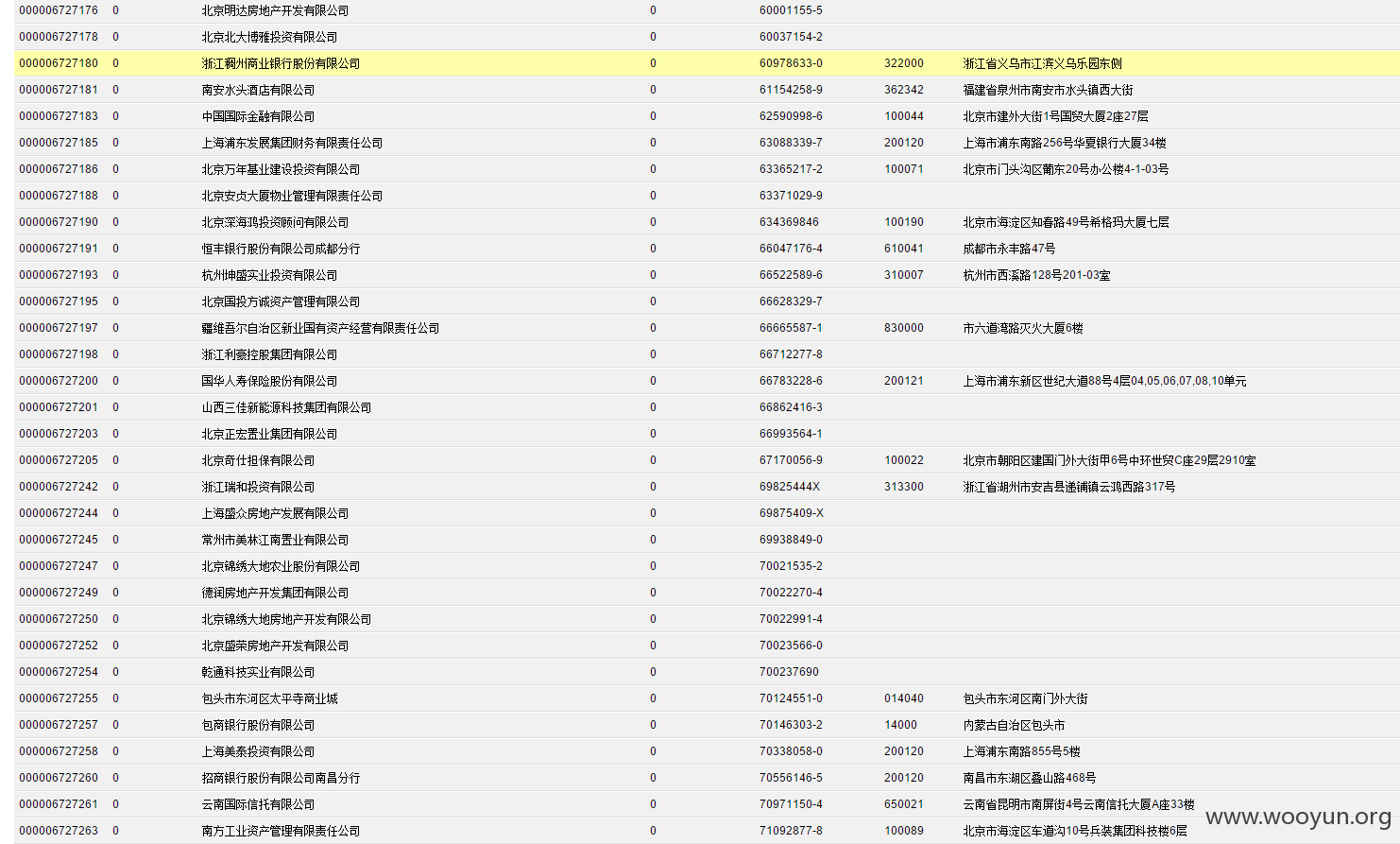
Task: Click address 成都市永丰路47号
Action: 1009,249
